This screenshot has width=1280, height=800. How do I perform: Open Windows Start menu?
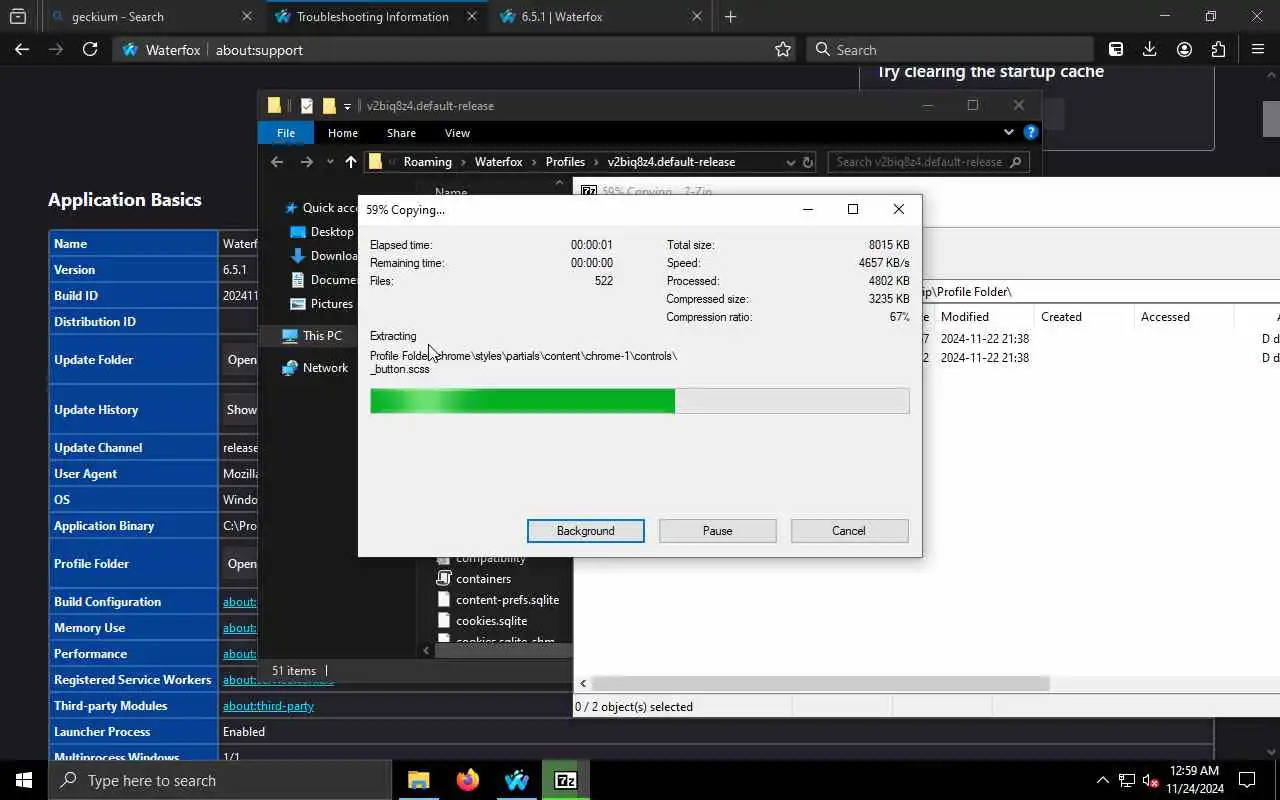pos(24,780)
